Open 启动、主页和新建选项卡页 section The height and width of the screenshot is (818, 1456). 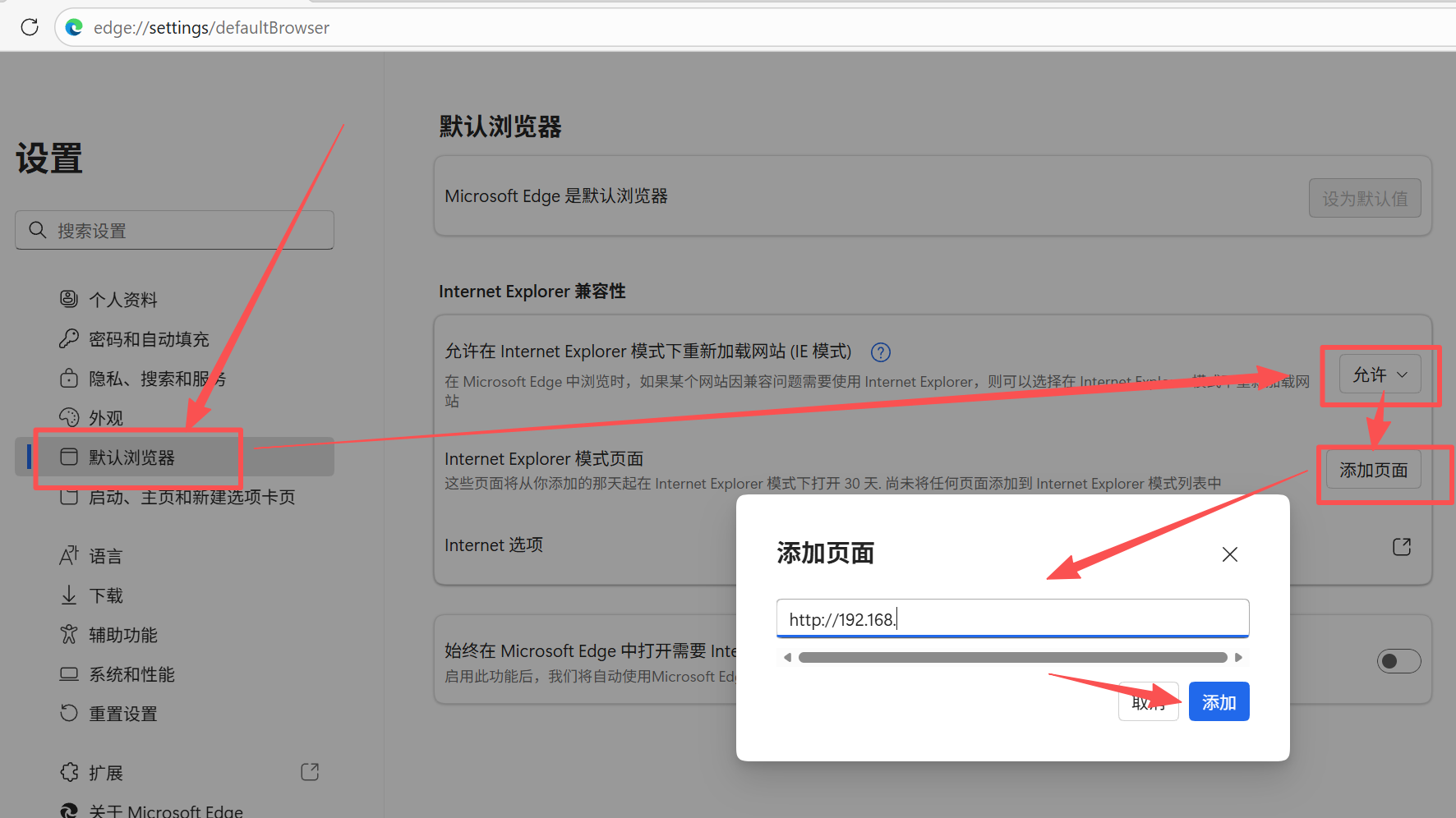191,497
